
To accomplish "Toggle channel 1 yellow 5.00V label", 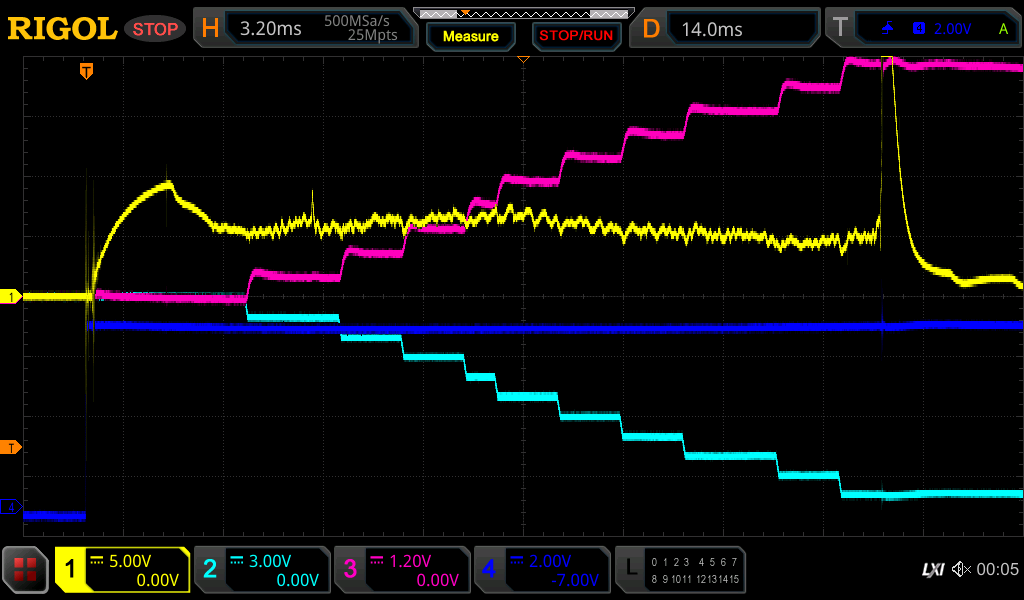I will click(x=122, y=570).
